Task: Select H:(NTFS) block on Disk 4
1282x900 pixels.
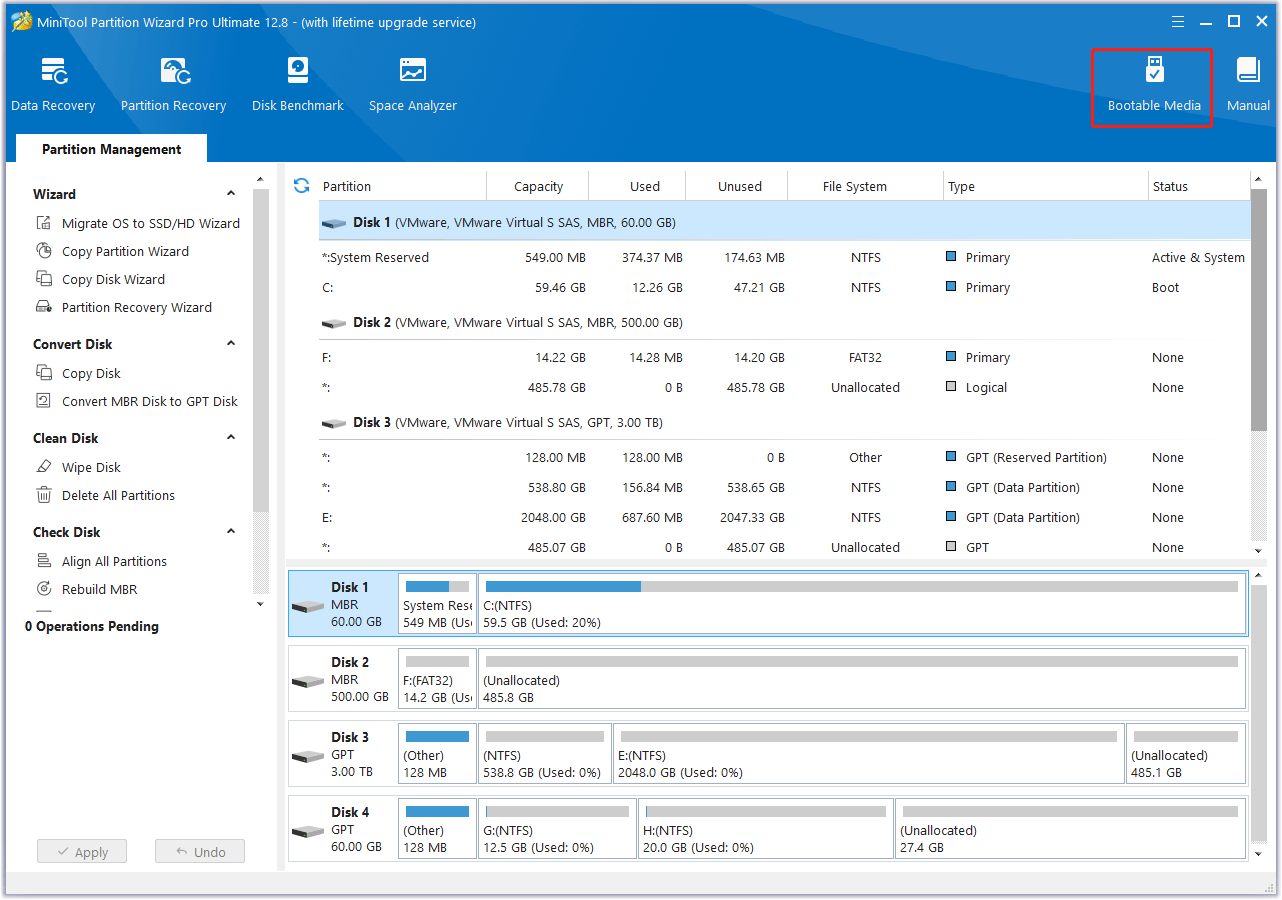Action: tap(765, 829)
